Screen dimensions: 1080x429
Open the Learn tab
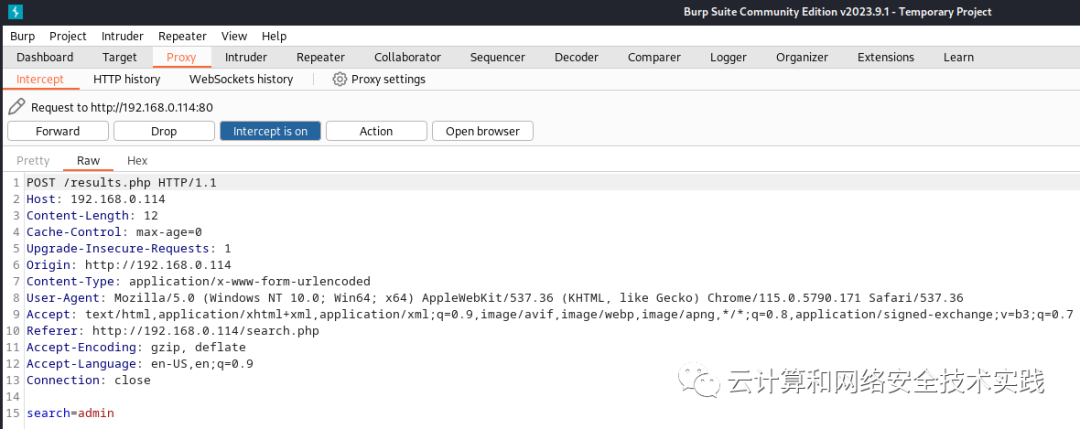[959, 57]
